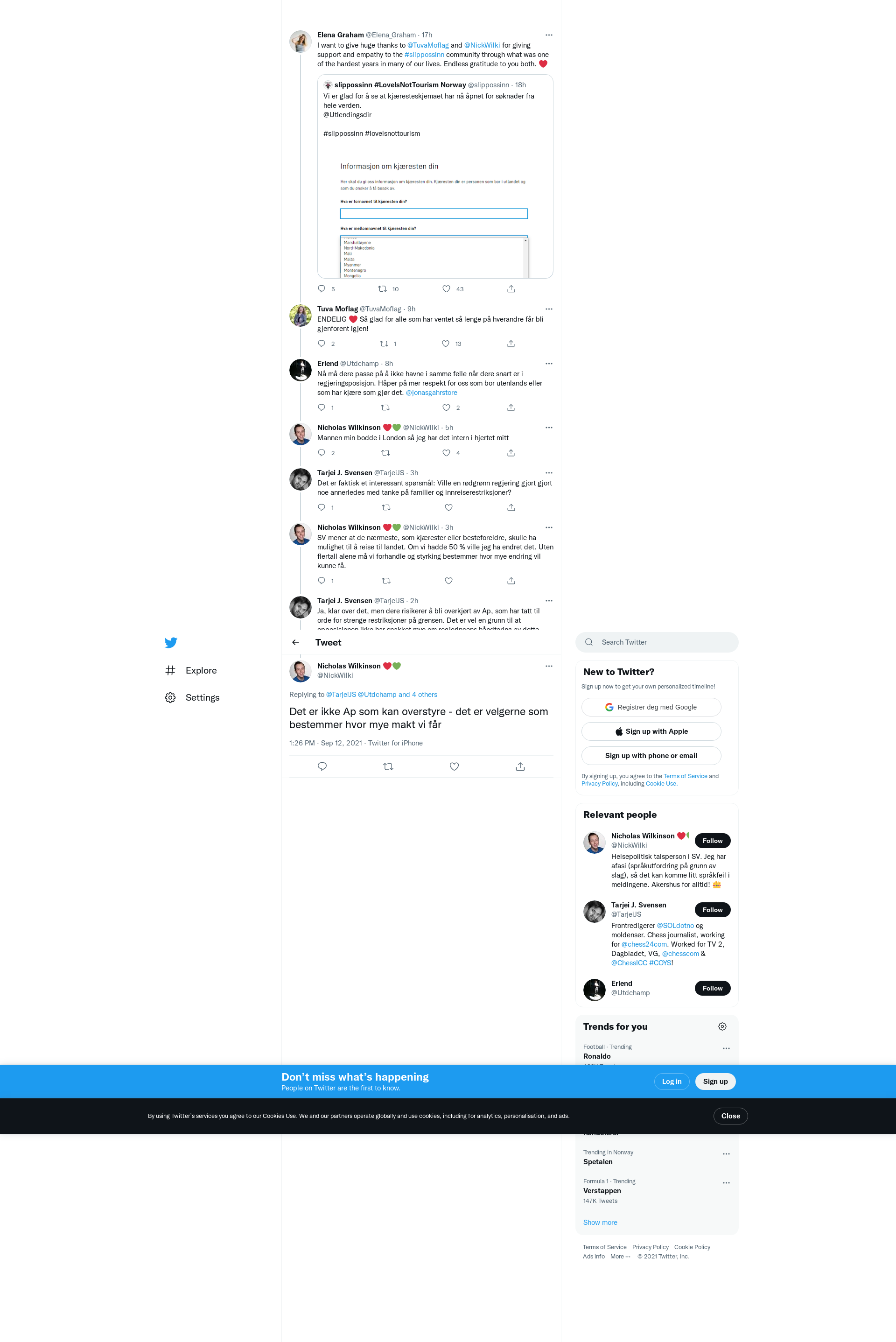Click the Twitter bird logo
The image size is (896, 1342).
(170, 642)
